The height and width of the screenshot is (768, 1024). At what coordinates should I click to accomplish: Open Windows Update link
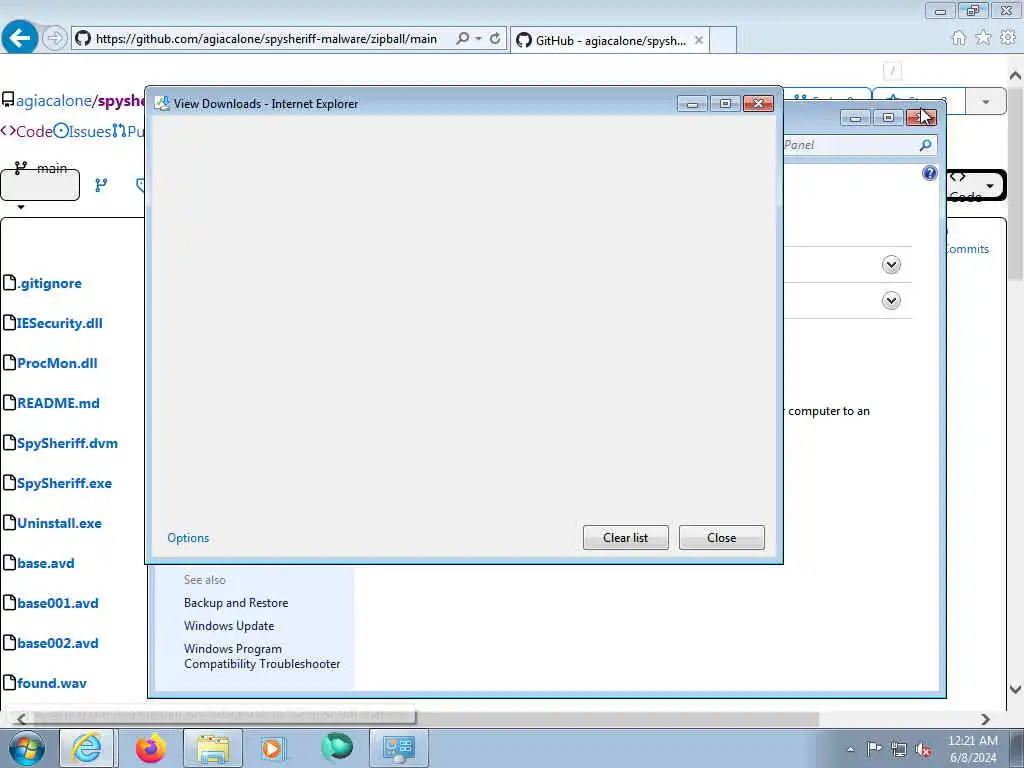pyautogui.click(x=229, y=626)
